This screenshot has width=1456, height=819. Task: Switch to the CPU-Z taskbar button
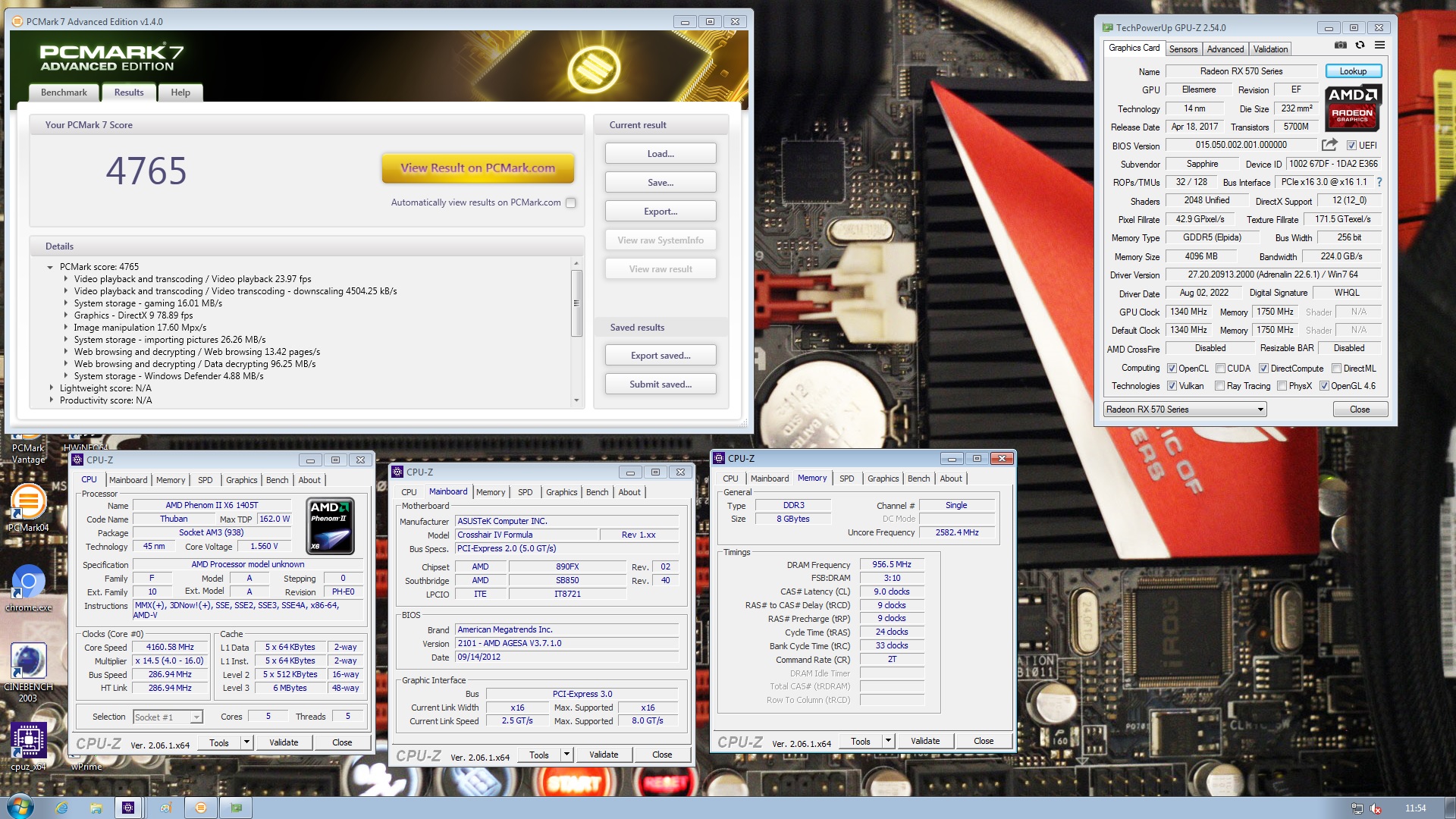[x=128, y=808]
